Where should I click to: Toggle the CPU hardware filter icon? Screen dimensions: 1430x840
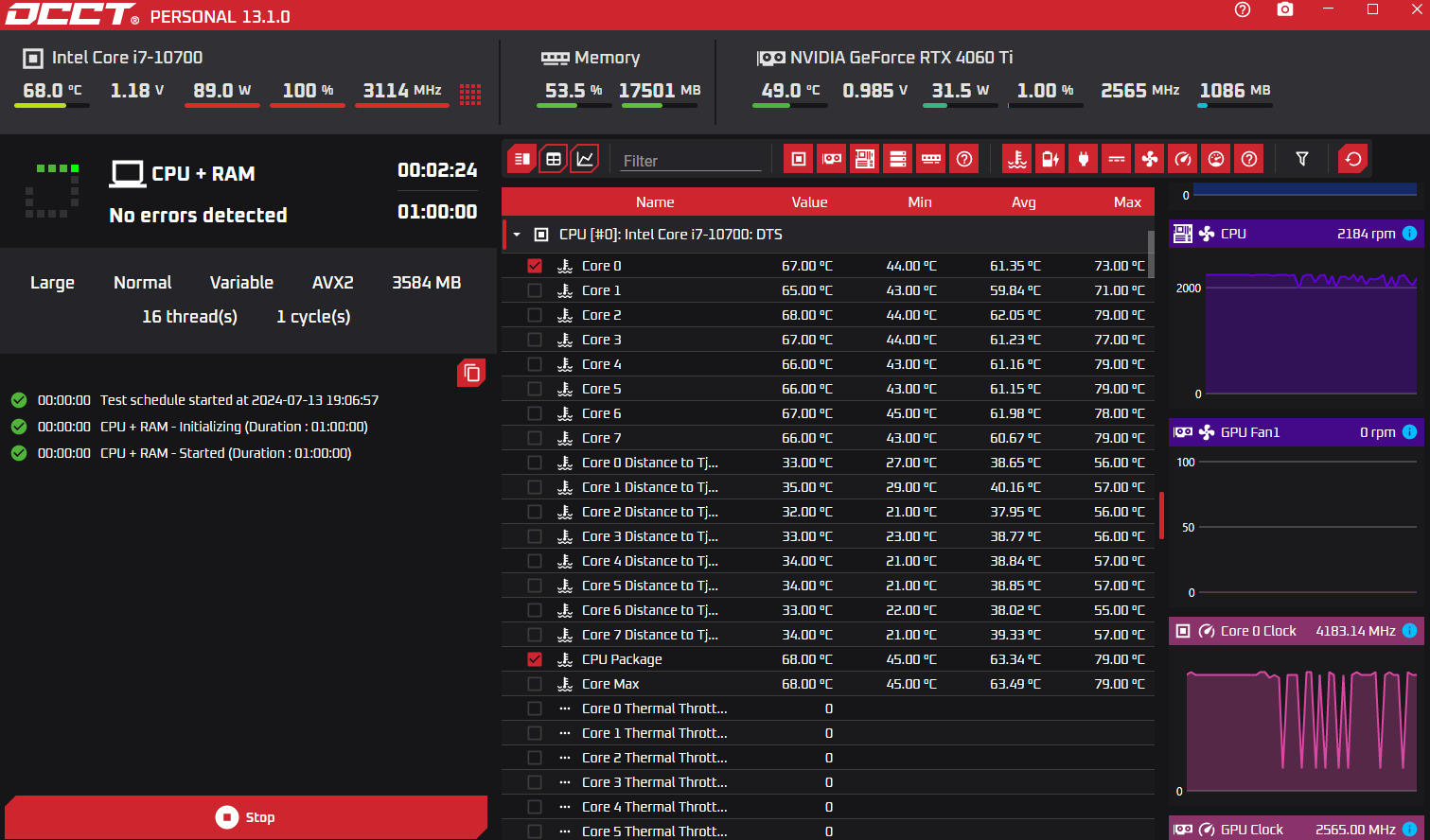click(799, 159)
